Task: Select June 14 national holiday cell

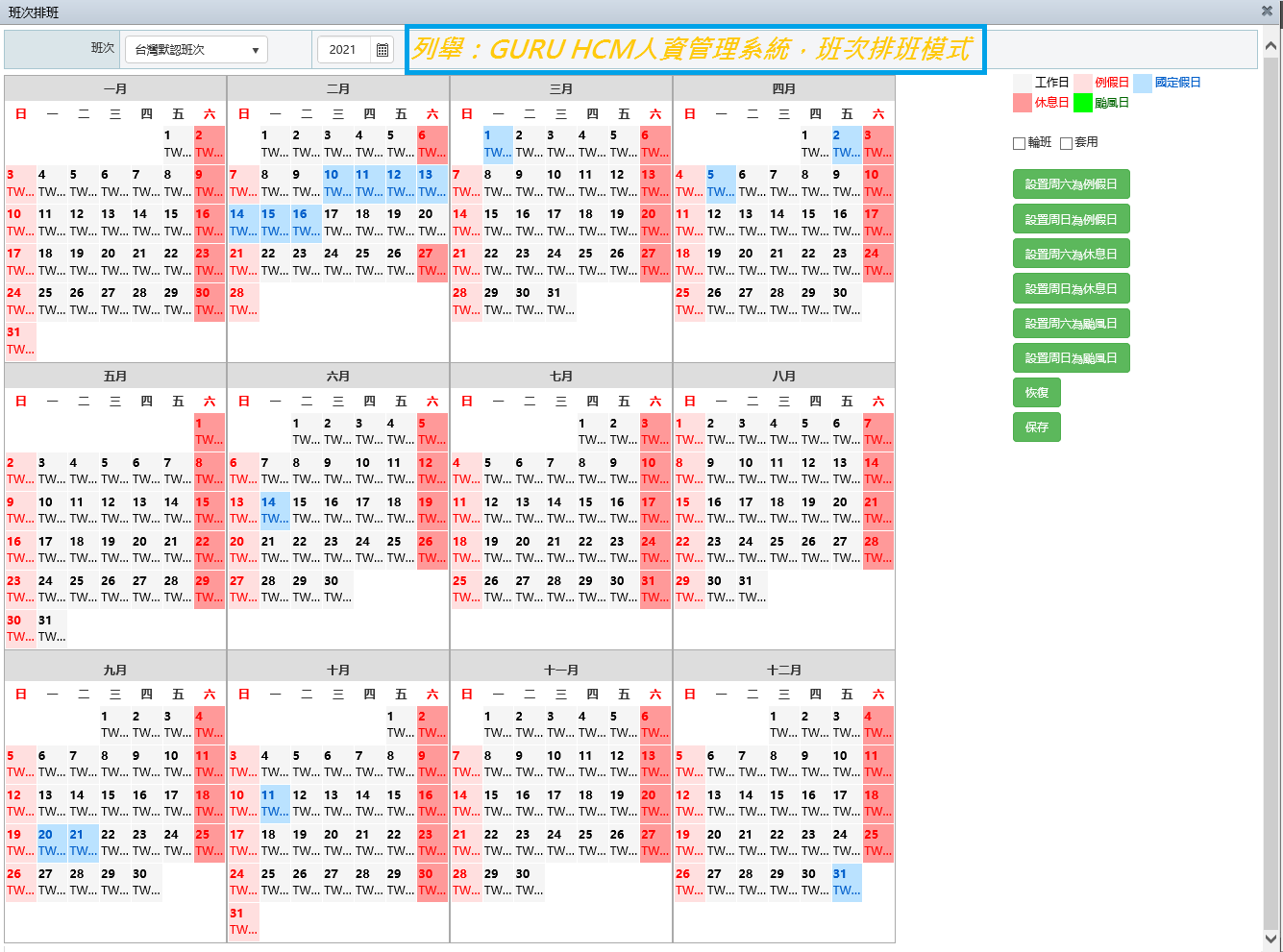Action: coord(275,509)
